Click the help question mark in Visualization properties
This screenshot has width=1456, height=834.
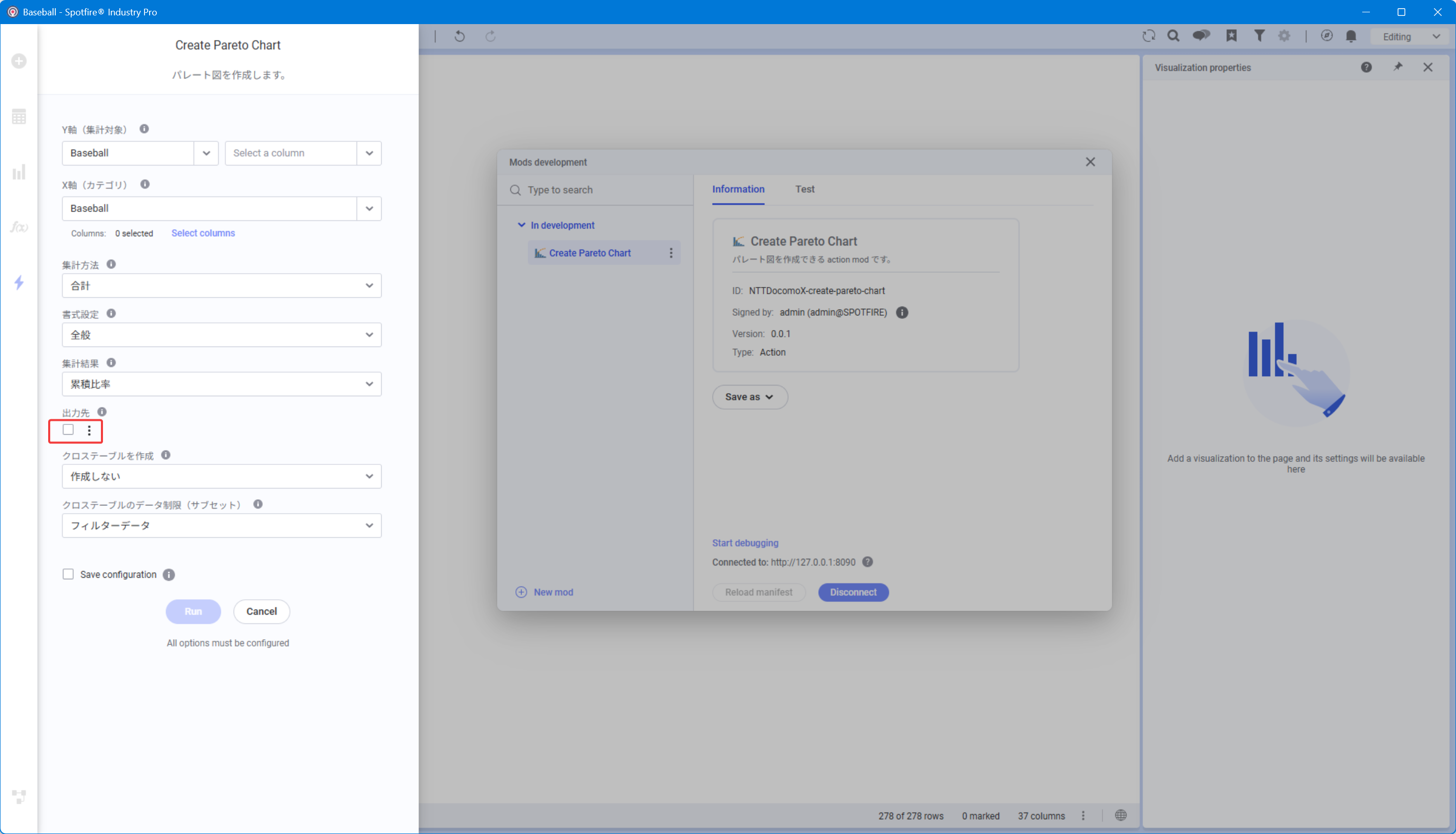[1366, 68]
